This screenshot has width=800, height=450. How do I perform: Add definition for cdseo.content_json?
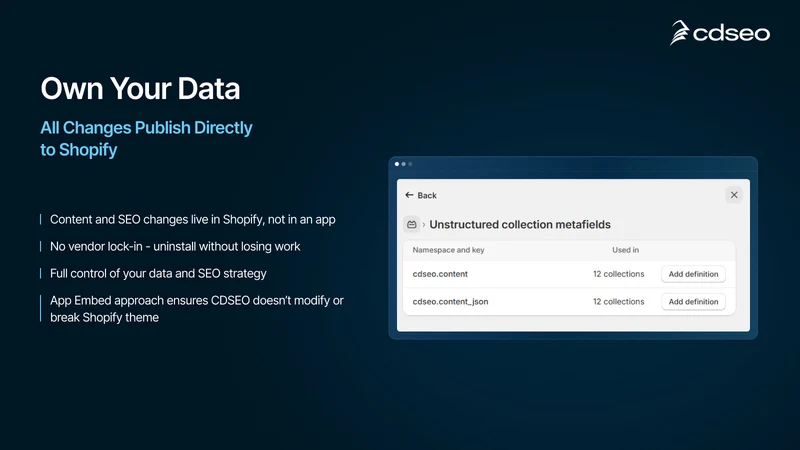click(x=693, y=302)
